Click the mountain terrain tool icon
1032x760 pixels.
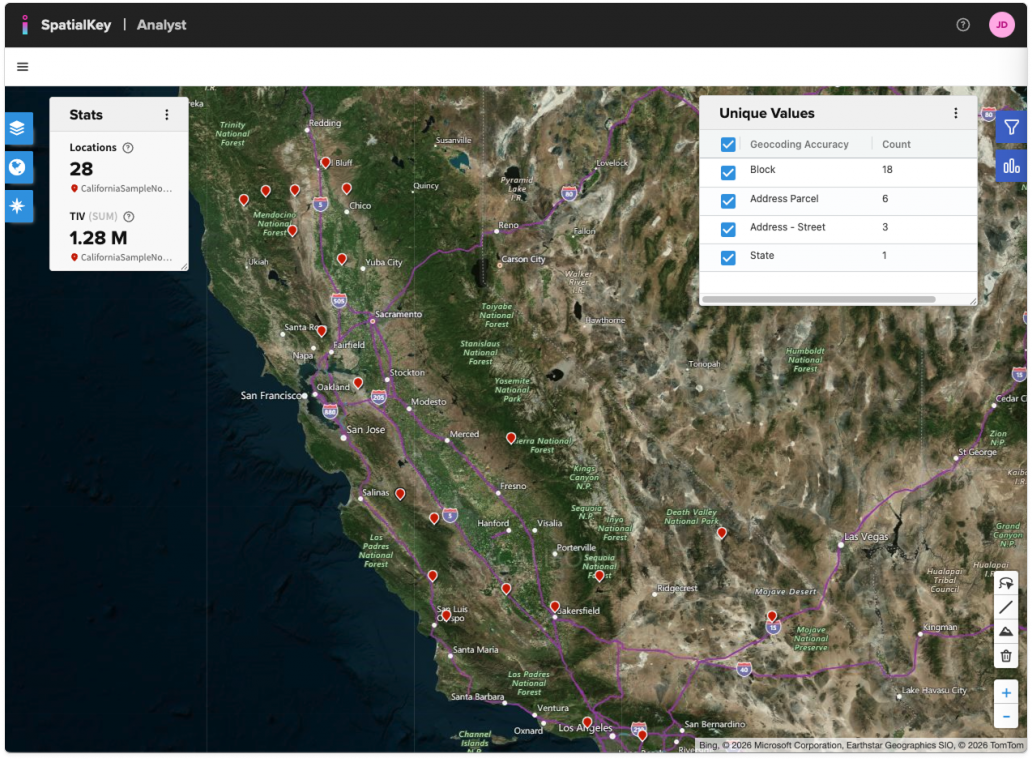point(1006,632)
